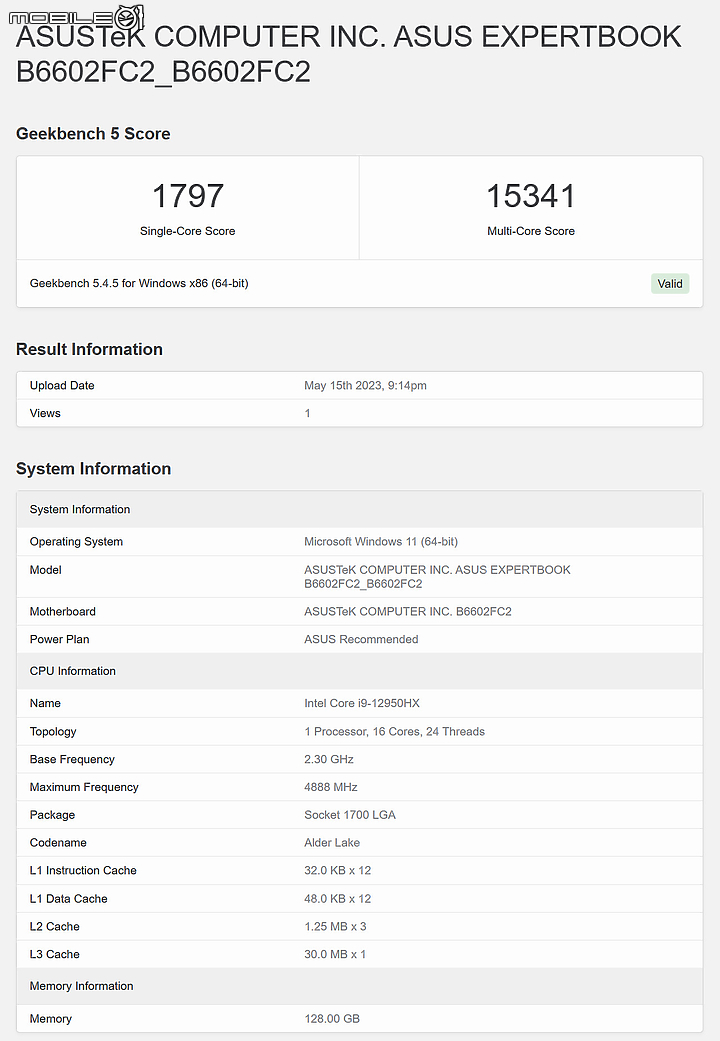Click the System Information section heading
Screen dimensions: 720x1041
tap(94, 469)
